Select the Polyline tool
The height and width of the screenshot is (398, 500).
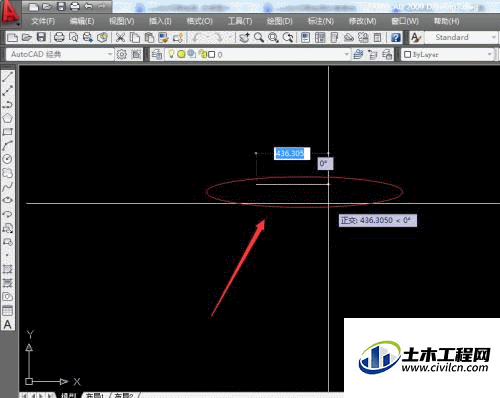8,104
